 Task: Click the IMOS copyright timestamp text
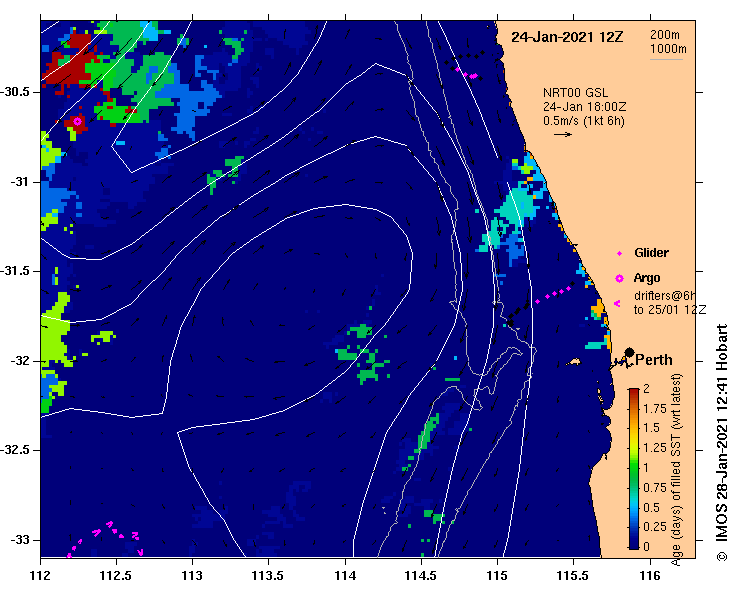click(x=722, y=442)
